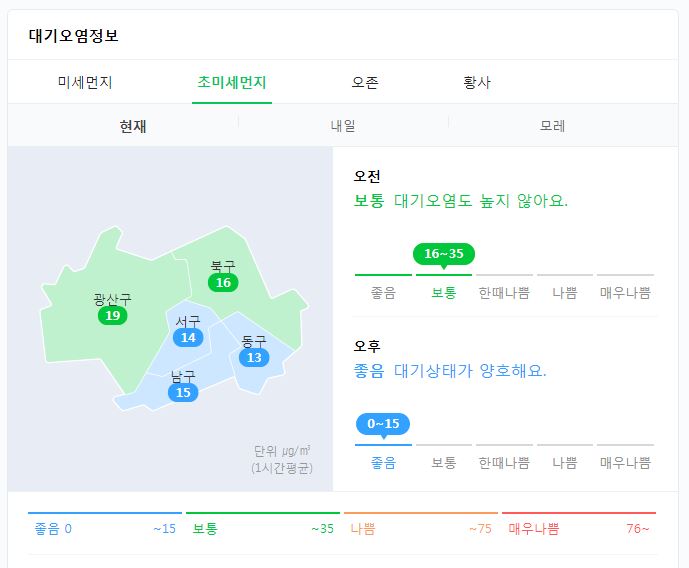
Task: Click the 북구 badge showing 16
Action: coord(223,282)
